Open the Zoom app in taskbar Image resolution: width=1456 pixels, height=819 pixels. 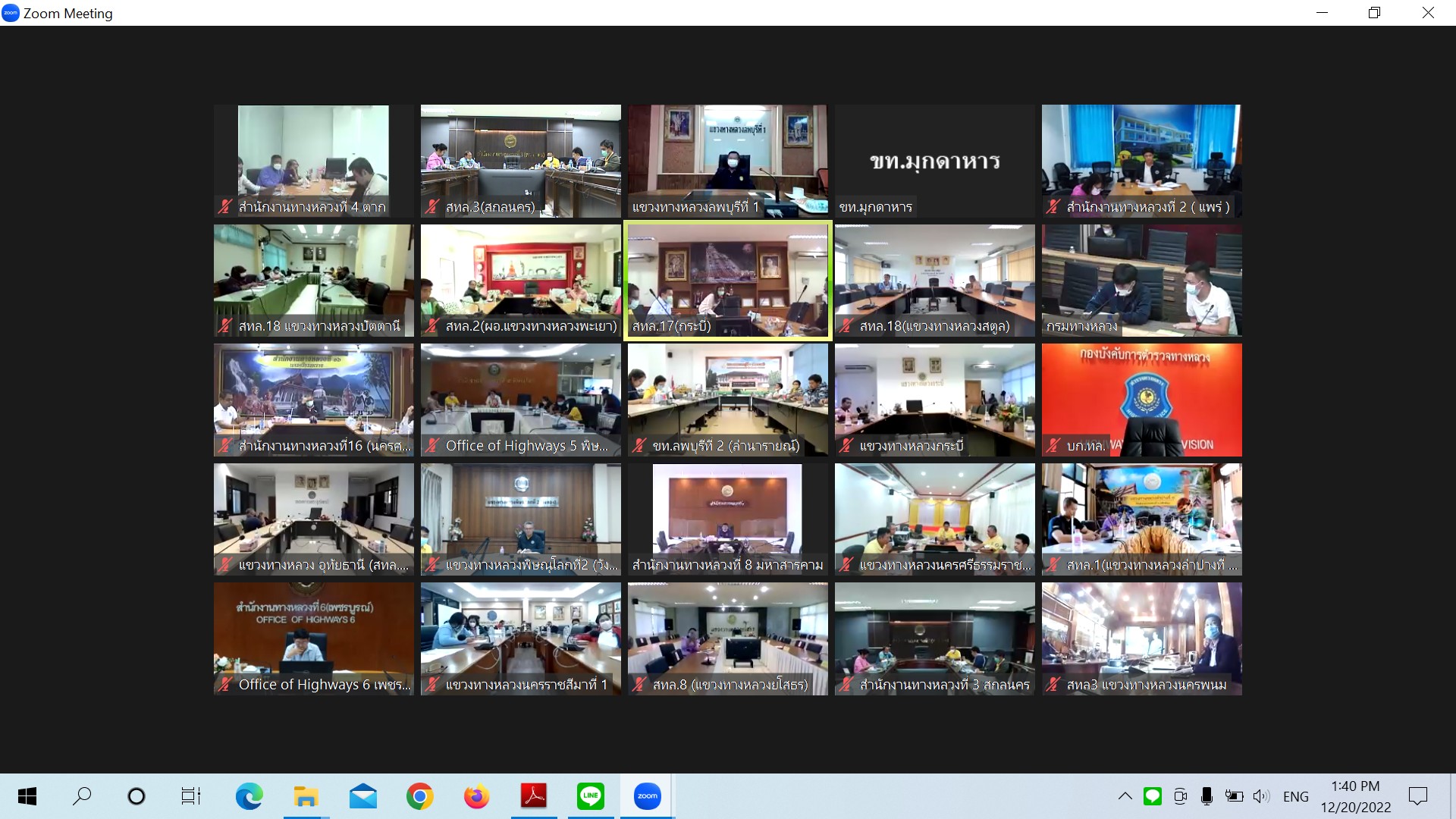pos(647,796)
